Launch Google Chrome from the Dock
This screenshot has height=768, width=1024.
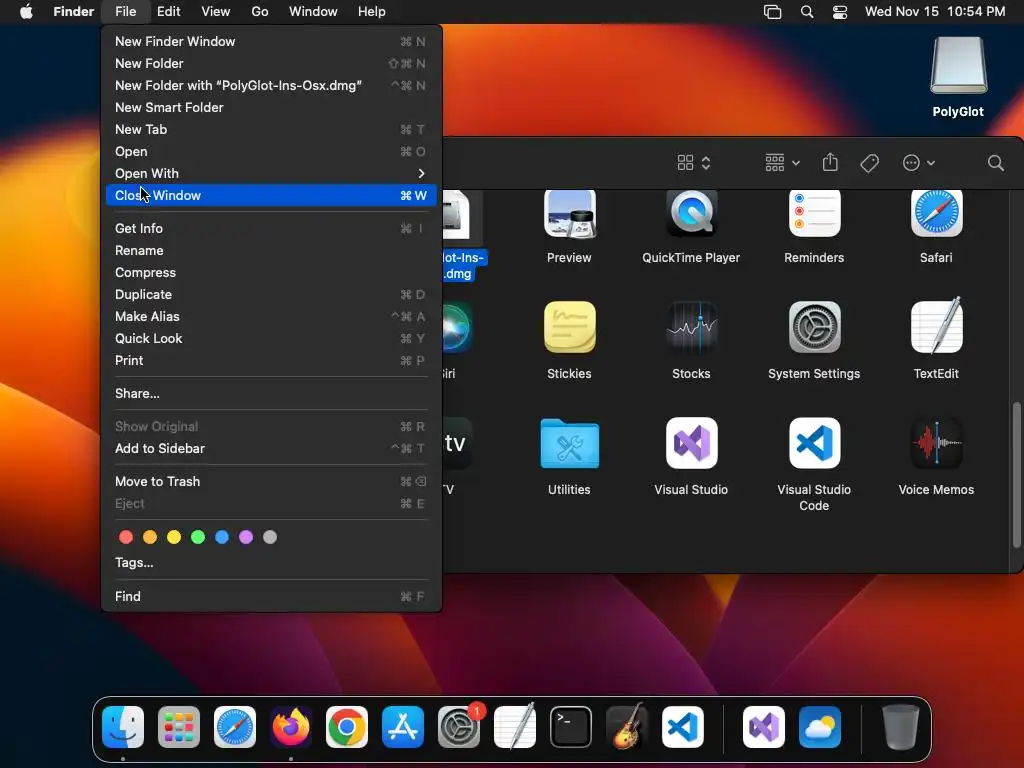coord(347,727)
